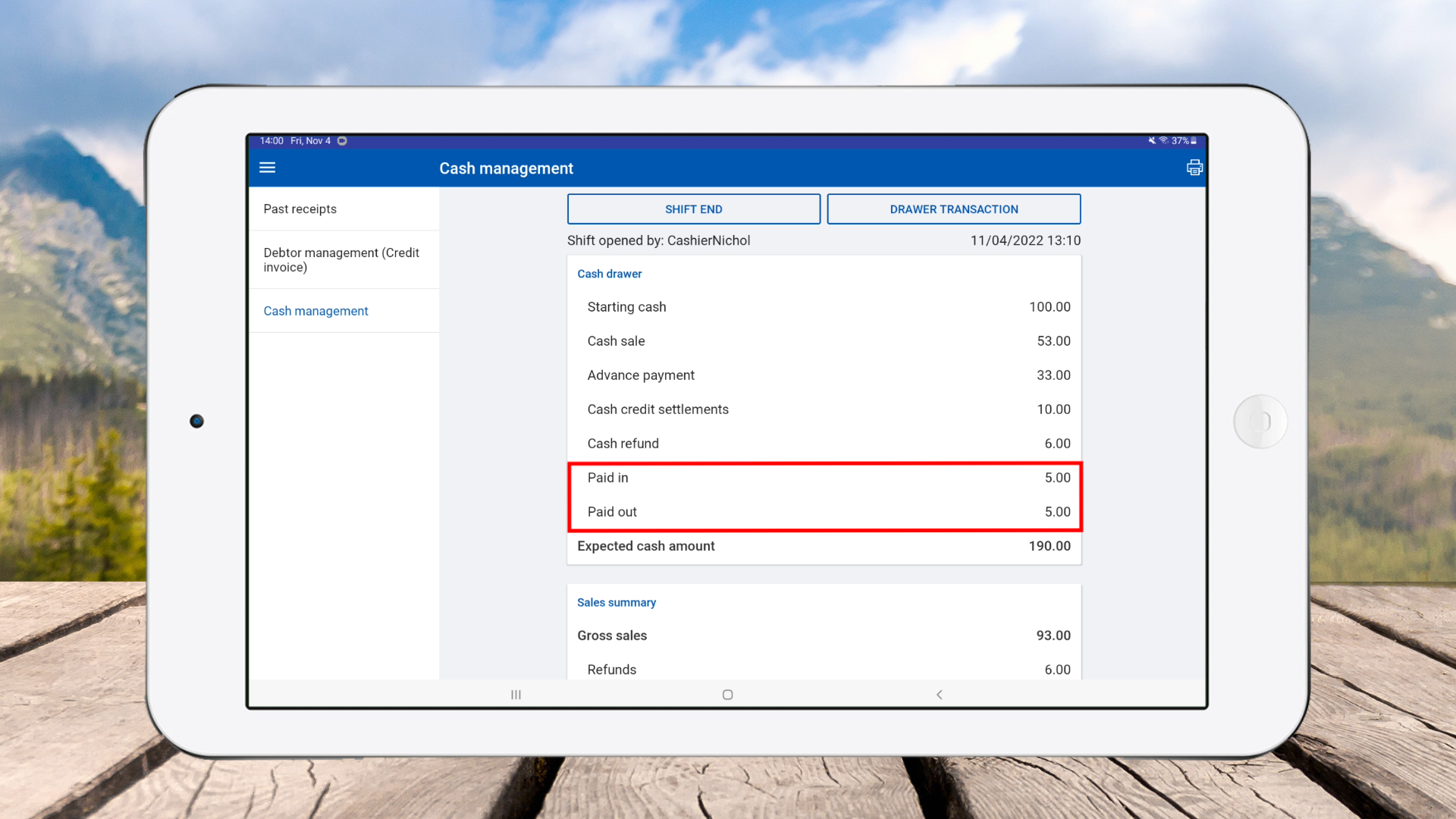Click the SHIFT END button
The image size is (1456, 819).
[x=693, y=209]
